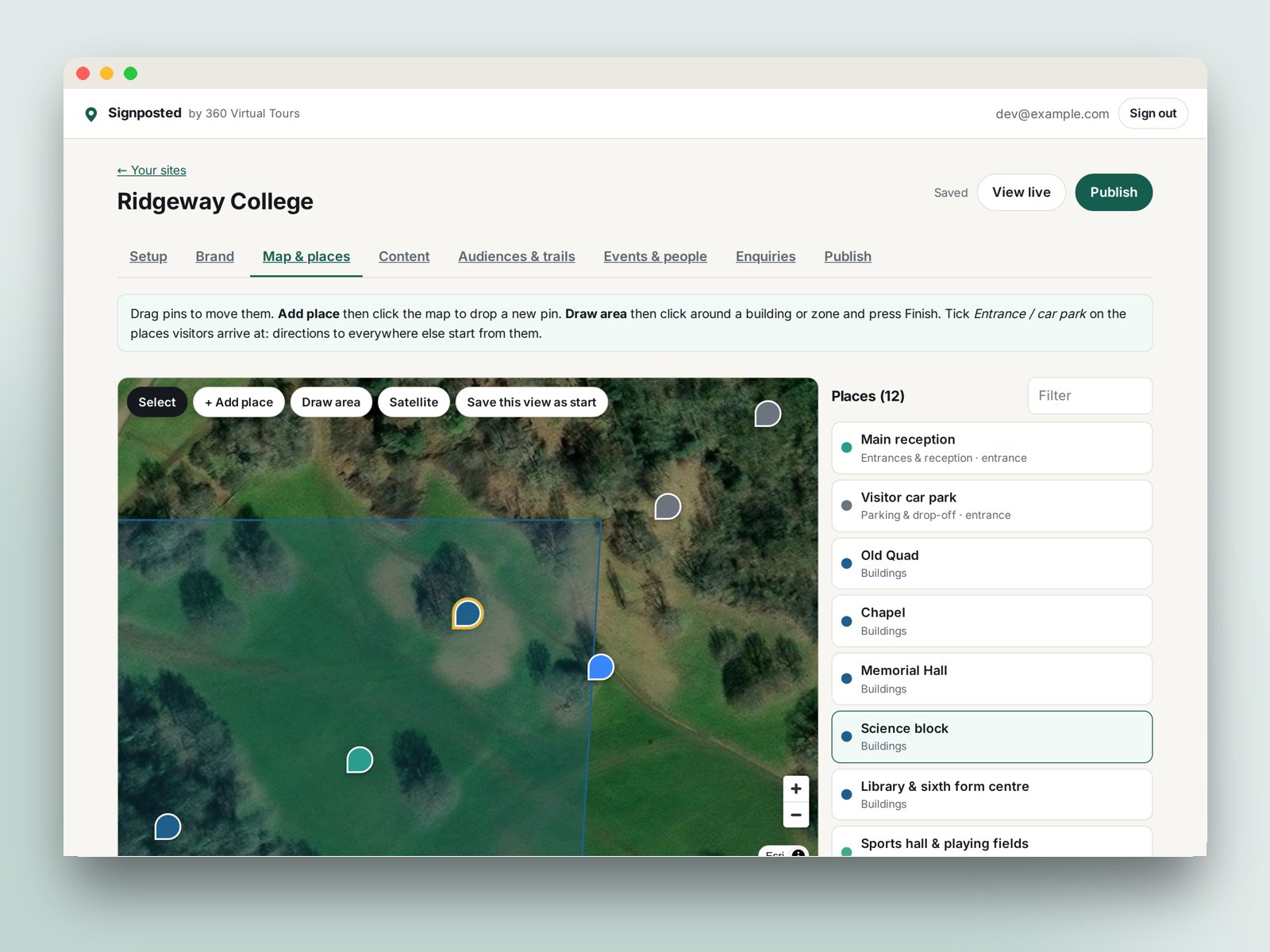Open the Publish tab
This screenshot has height=952, width=1270.
[x=848, y=256]
